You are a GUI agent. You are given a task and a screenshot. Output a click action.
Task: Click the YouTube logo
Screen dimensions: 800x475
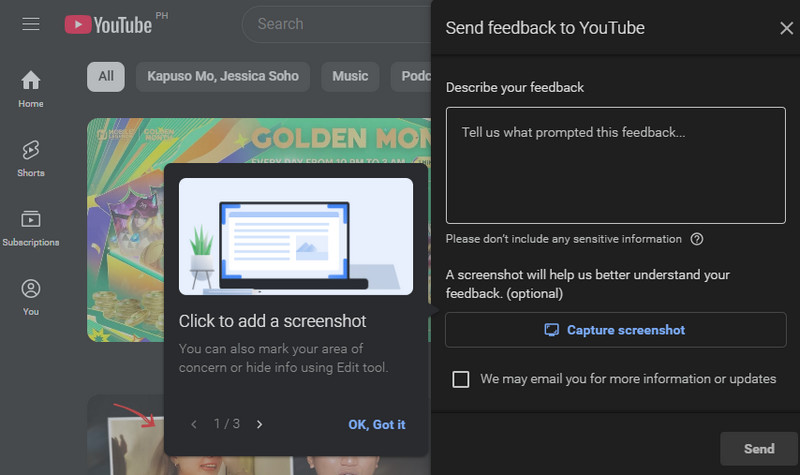tap(108, 24)
